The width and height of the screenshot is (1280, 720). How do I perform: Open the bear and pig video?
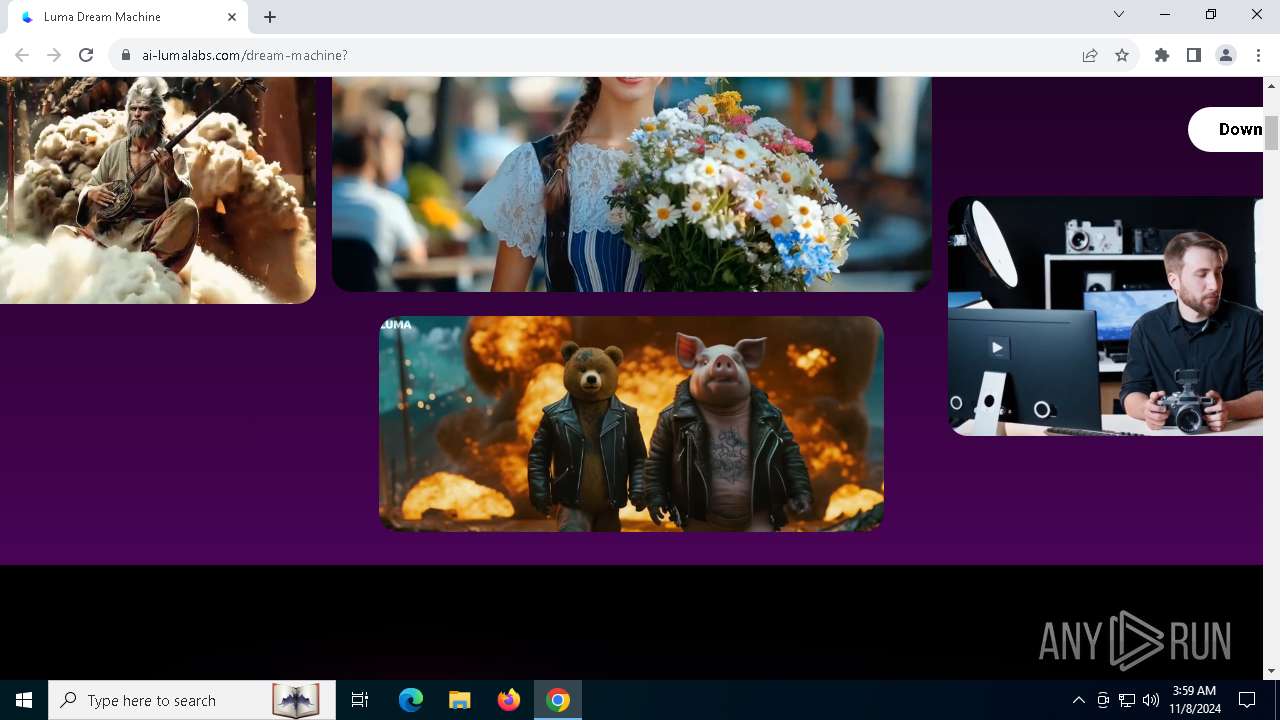631,424
